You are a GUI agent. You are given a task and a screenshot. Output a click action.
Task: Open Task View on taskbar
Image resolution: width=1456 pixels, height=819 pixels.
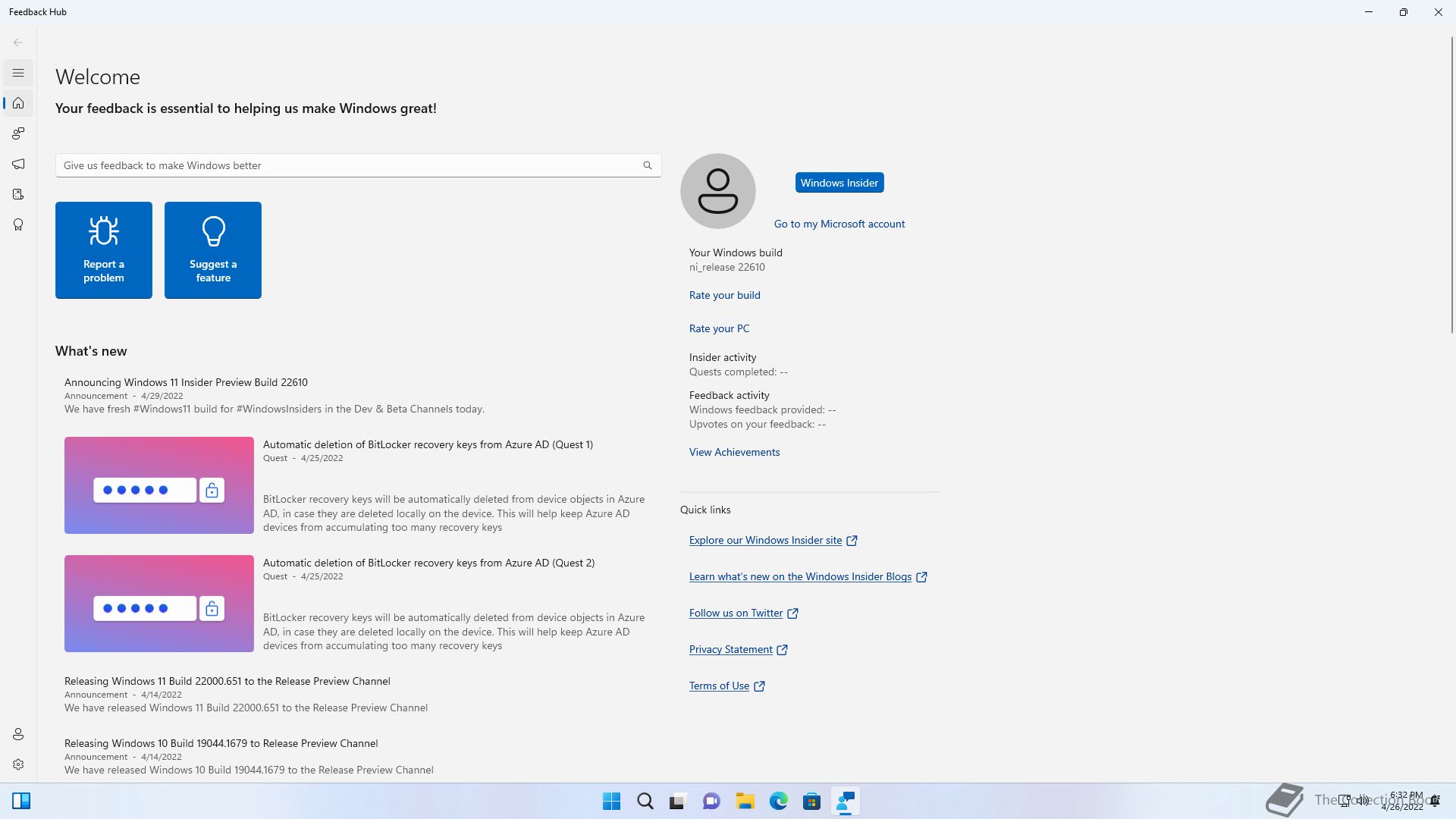[x=678, y=801]
